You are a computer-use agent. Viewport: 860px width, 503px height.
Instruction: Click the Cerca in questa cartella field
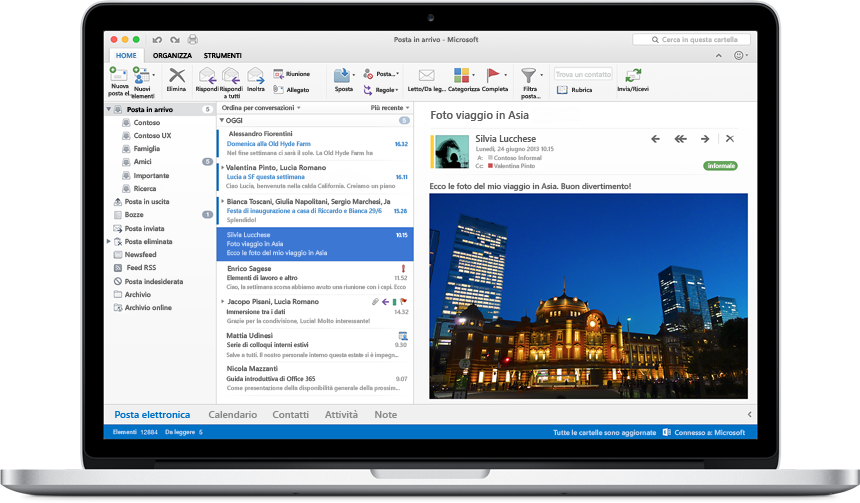[x=700, y=40]
